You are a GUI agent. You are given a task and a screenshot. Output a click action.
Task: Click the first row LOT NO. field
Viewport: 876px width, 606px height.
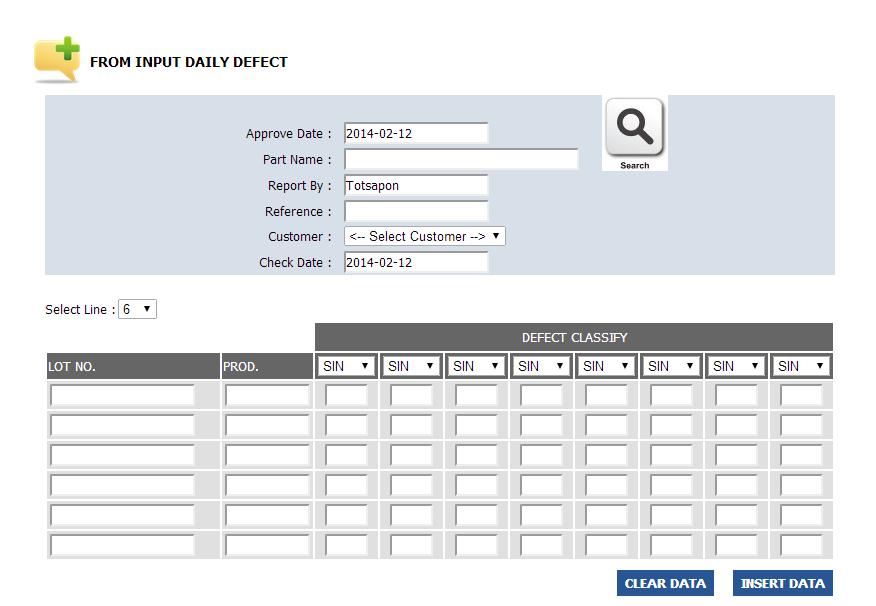coord(122,395)
